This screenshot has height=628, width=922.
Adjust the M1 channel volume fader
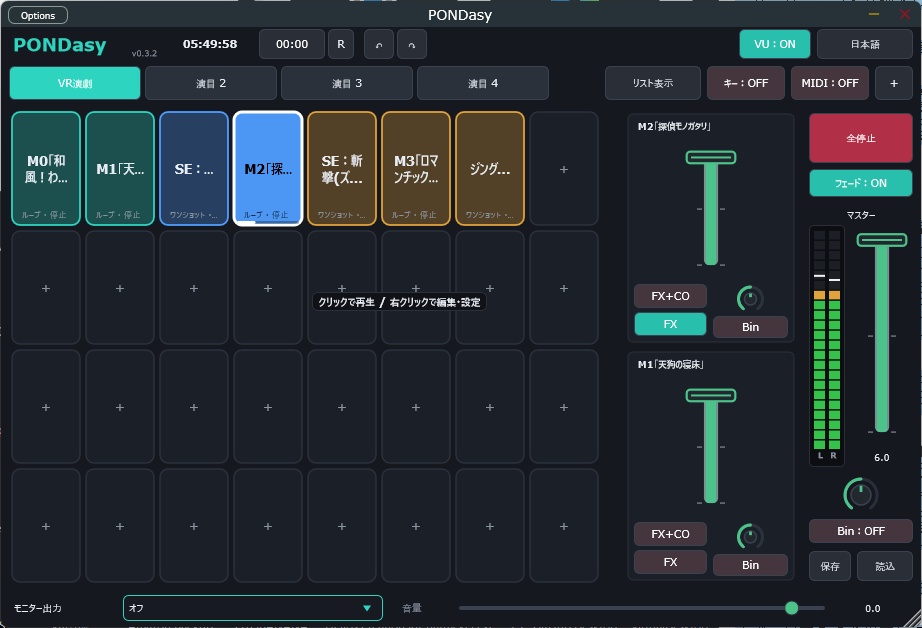711,396
